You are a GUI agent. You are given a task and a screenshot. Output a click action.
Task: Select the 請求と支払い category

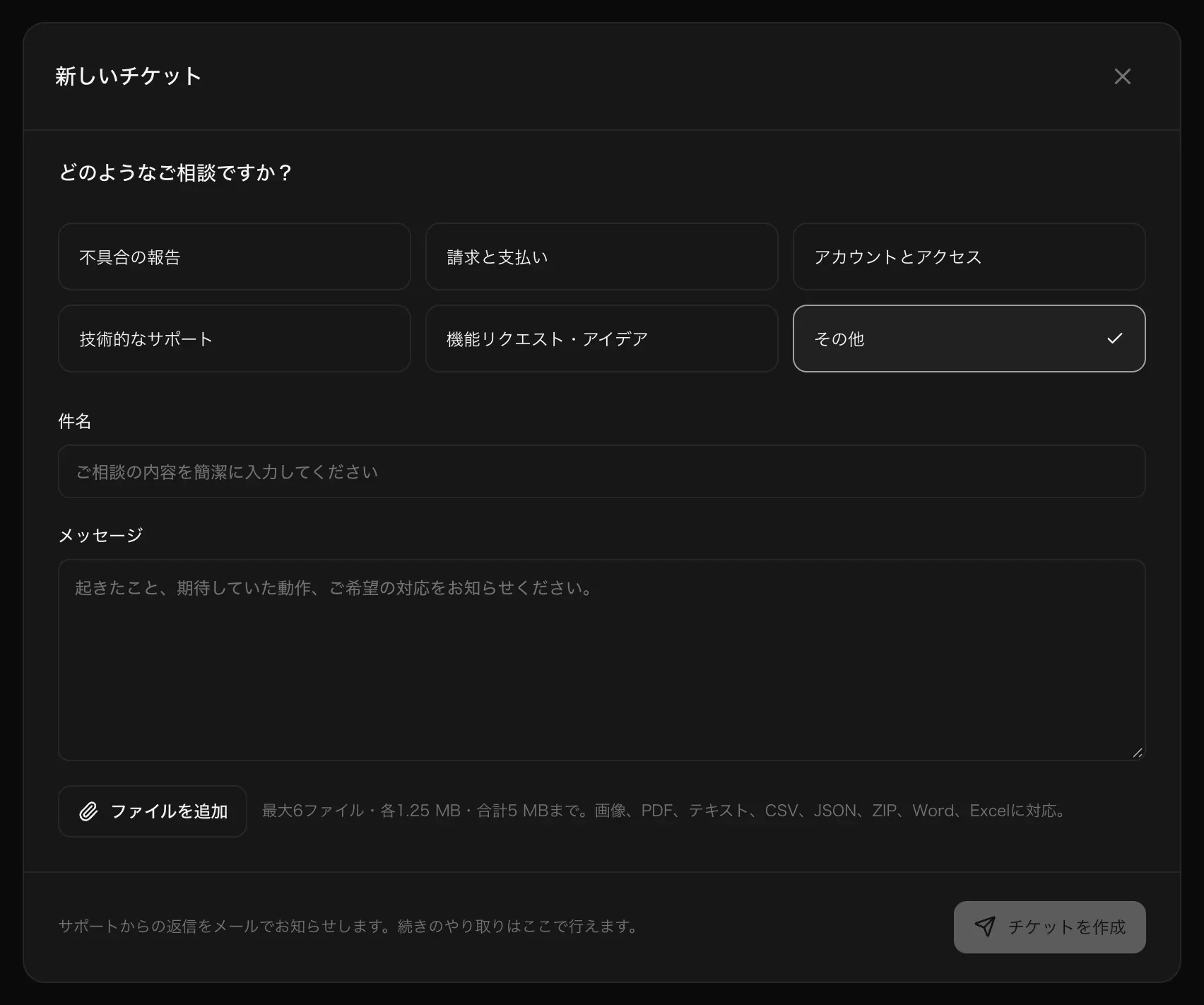(x=602, y=257)
